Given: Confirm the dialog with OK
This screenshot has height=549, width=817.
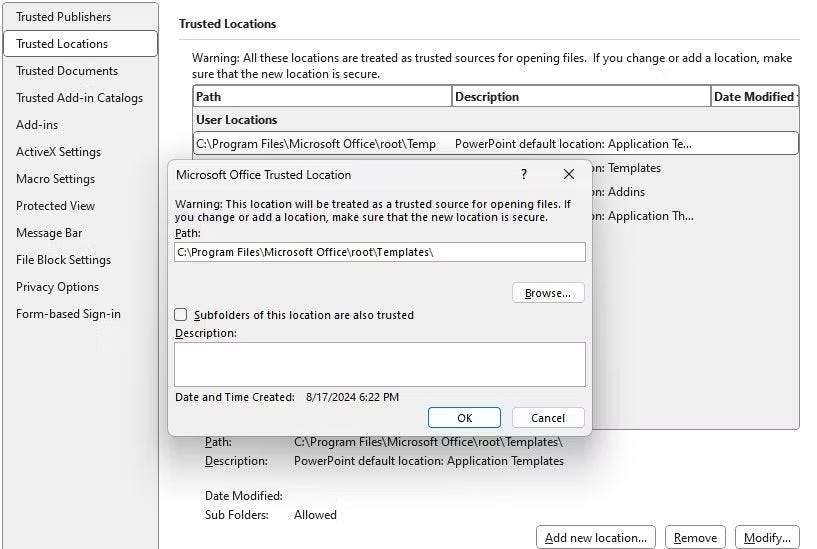Looking at the screenshot, I should [x=464, y=418].
